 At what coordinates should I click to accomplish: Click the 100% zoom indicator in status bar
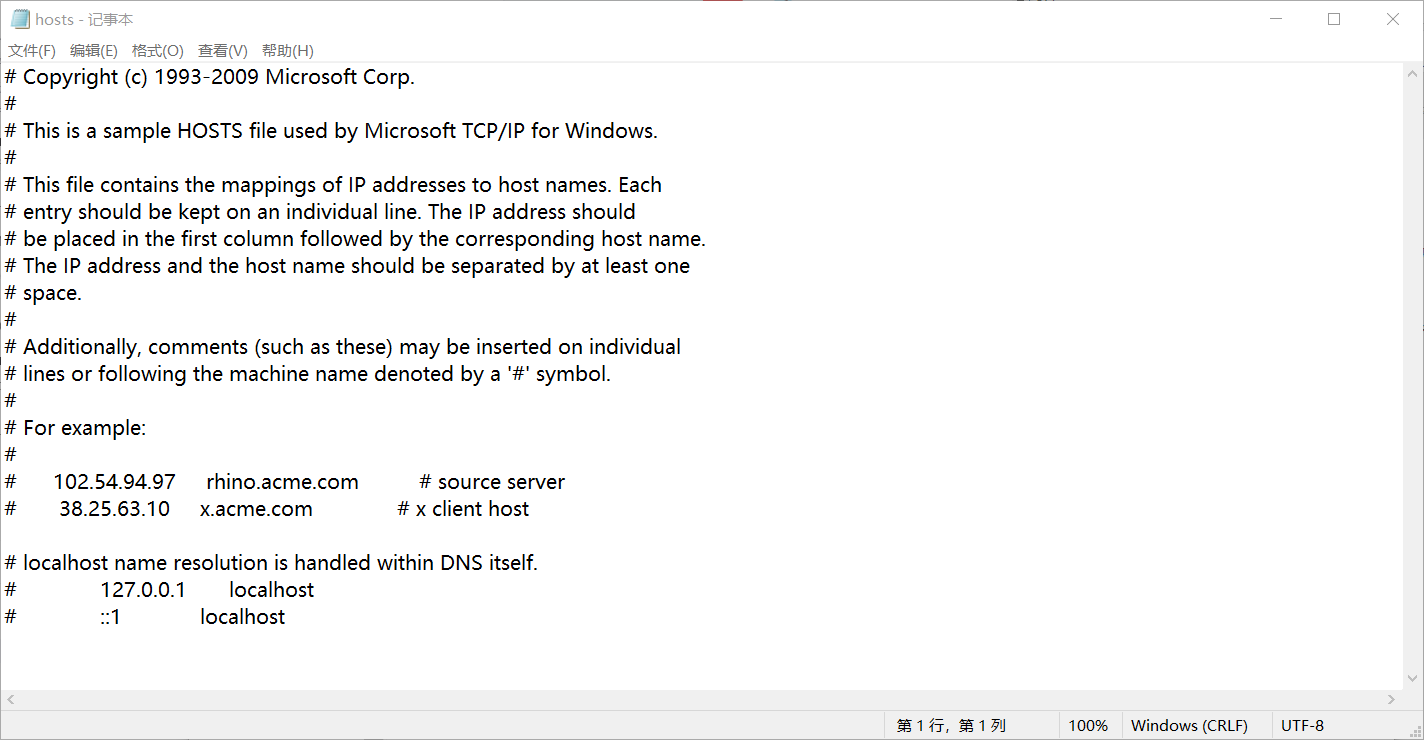point(1088,726)
